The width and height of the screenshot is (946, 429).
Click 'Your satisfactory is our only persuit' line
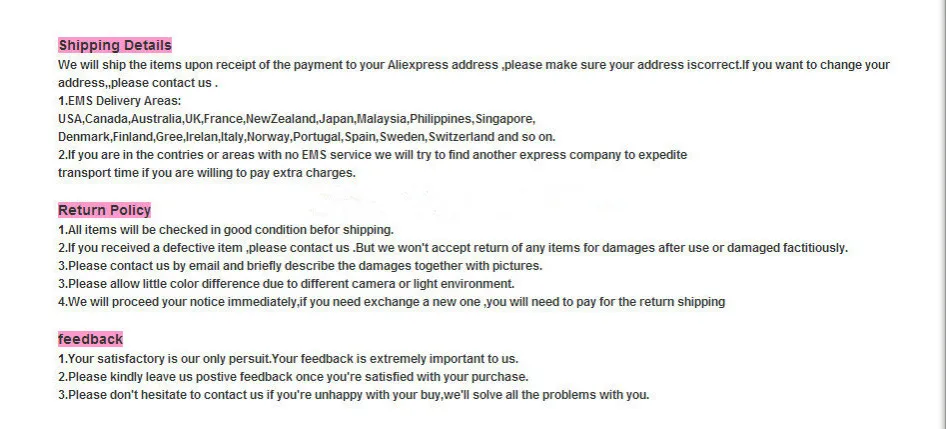(288, 359)
